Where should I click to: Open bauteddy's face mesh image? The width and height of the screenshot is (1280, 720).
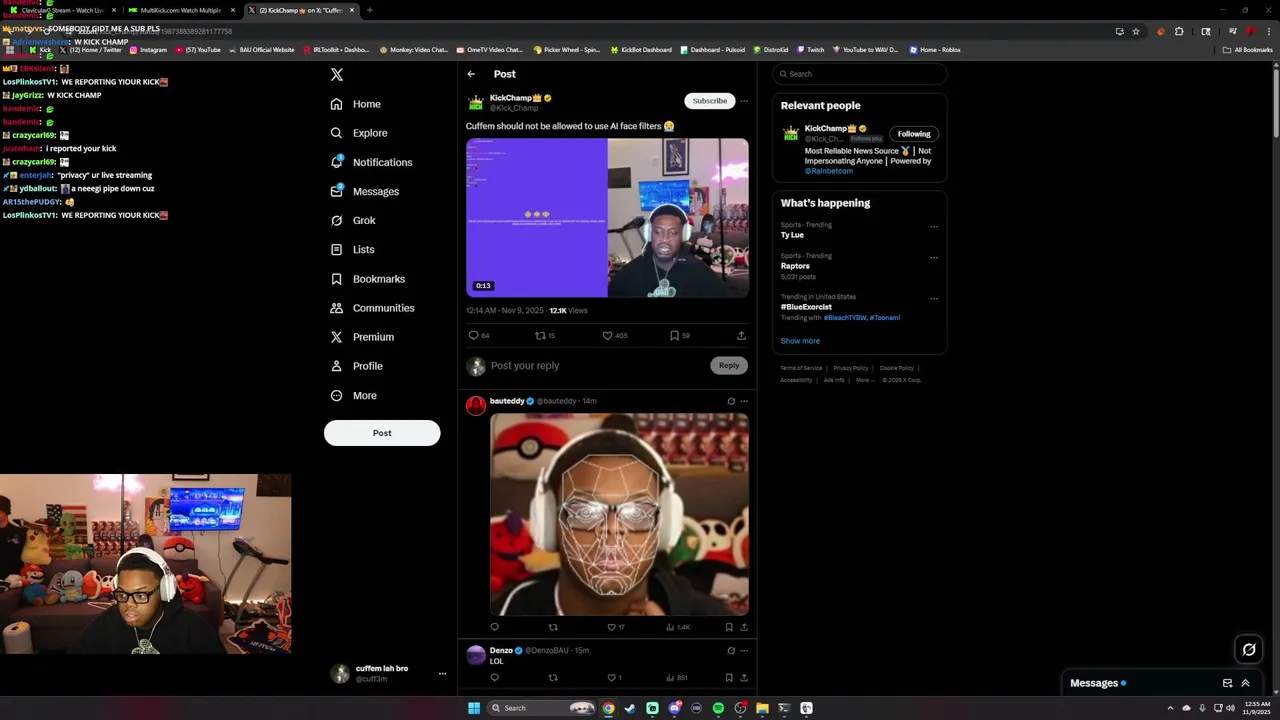point(619,514)
